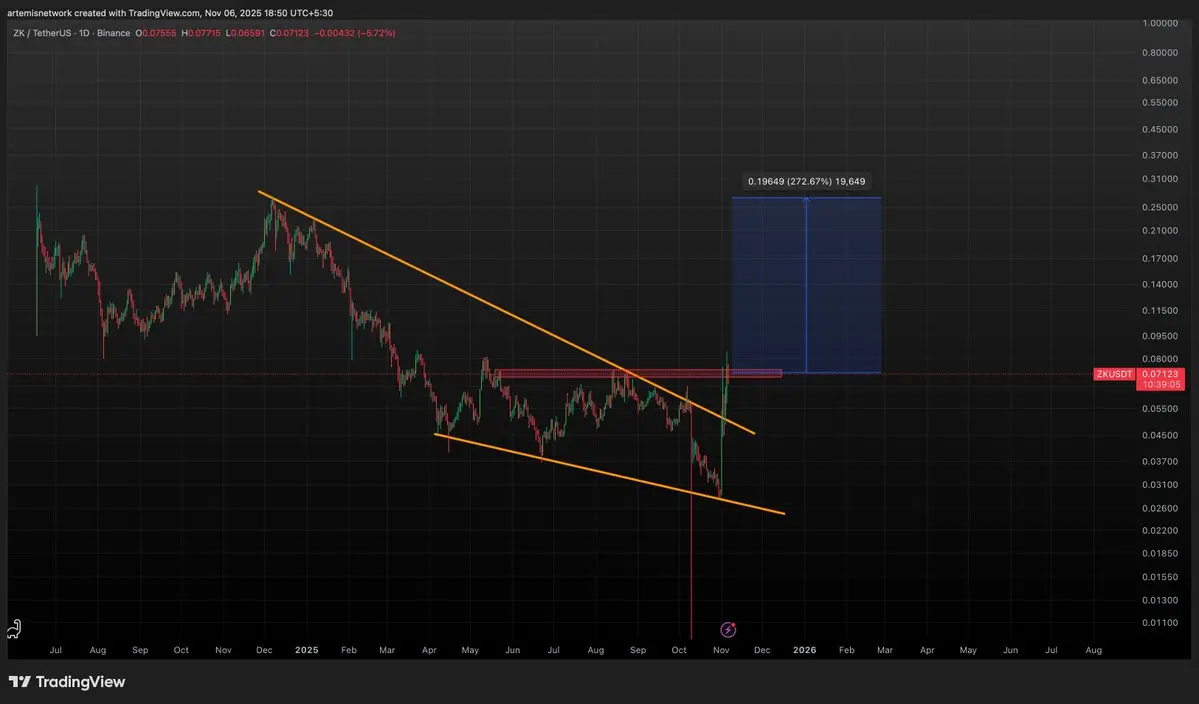1199x704 pixels.
Task: Select the blue price range measurement box
Action: (x=806, y=285)
